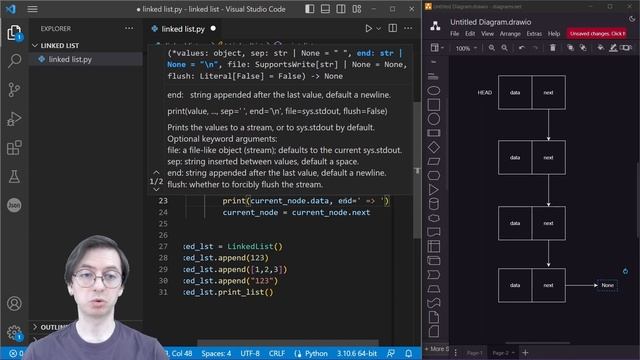This screenshot has height=360, width=640.
Task: Change Spaces: 4 indentation setting
Action: (x=216, y=353)
